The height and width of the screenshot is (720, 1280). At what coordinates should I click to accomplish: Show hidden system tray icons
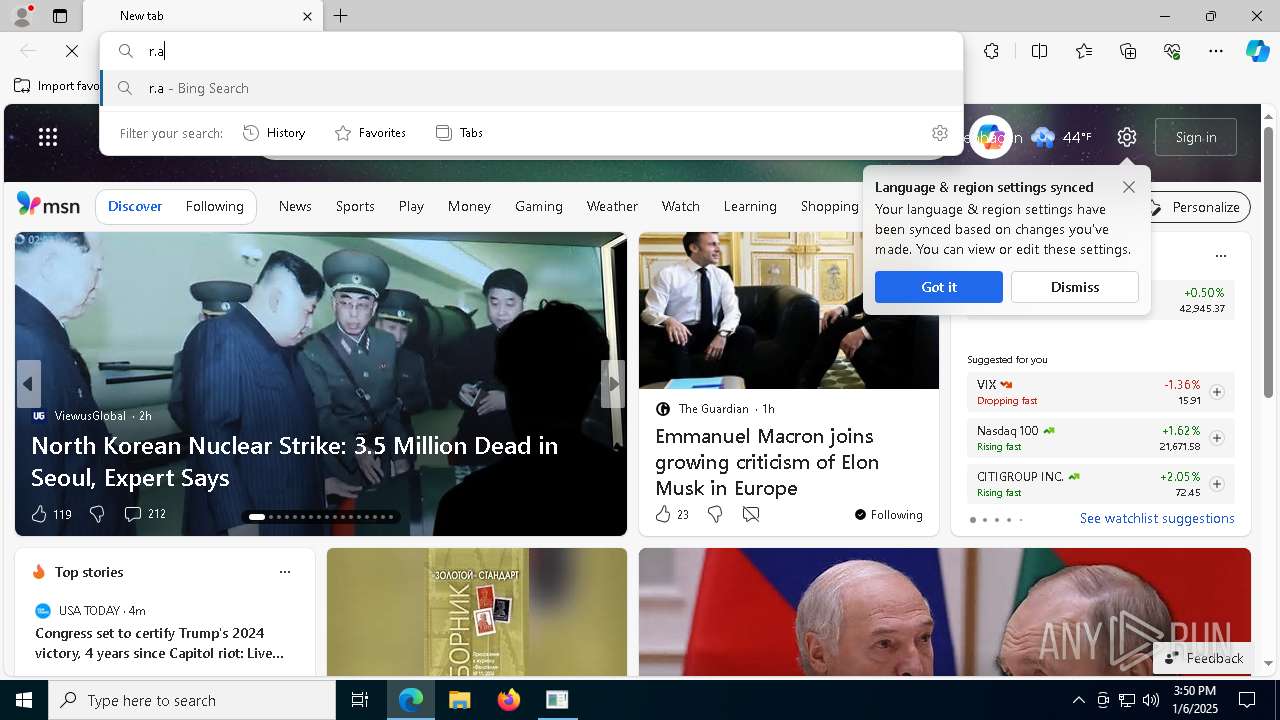click(x=1078, y=700)
